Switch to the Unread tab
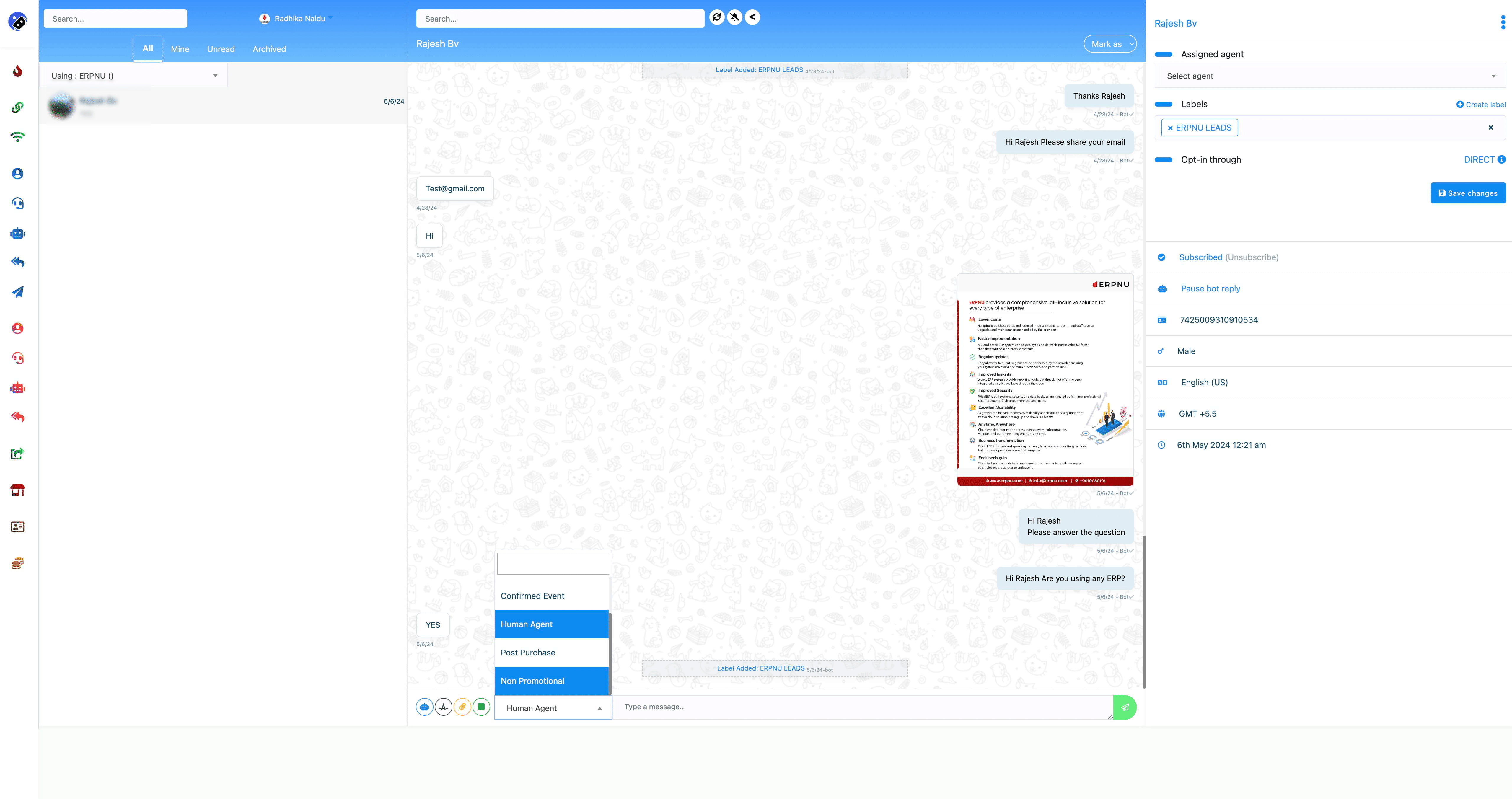The width and height of the screenshot is (1512, 799). coord(220,48)
